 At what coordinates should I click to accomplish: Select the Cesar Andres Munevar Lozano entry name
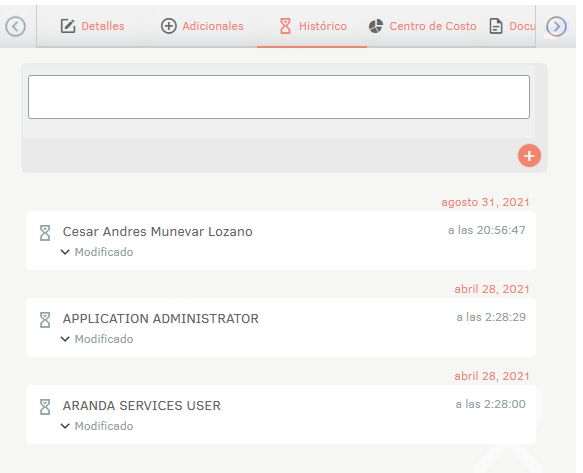[x=158, y=232]
